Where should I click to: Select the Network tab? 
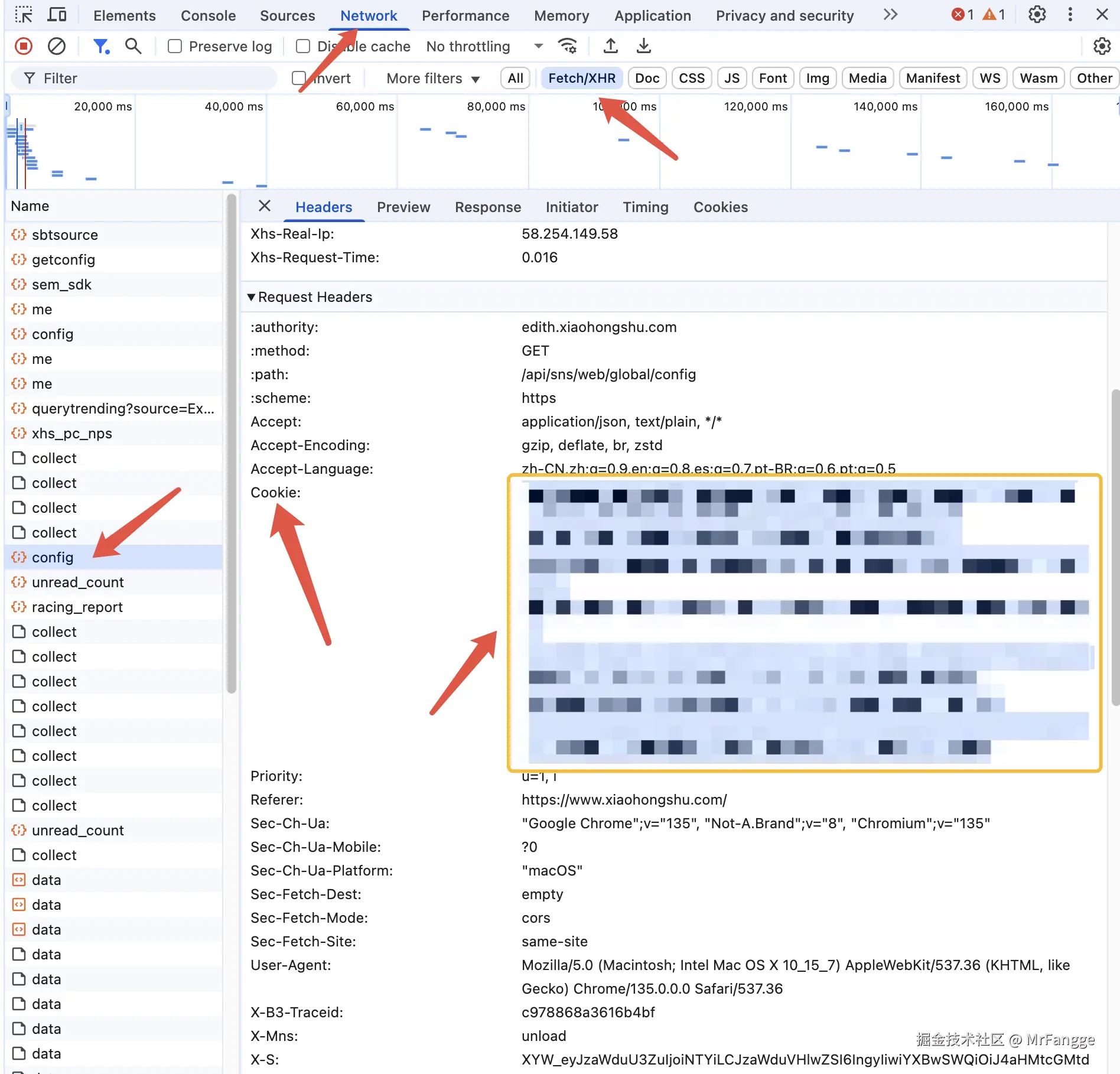pos(369,15)
